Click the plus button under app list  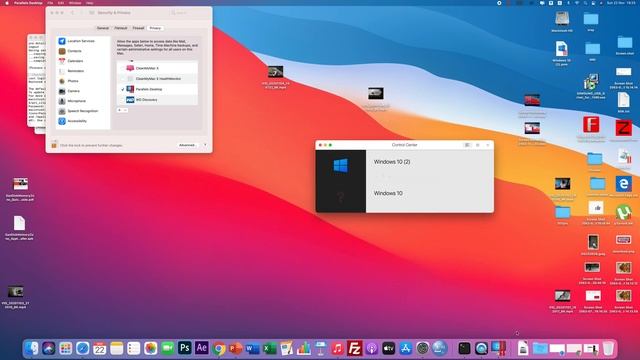point(120,110)
